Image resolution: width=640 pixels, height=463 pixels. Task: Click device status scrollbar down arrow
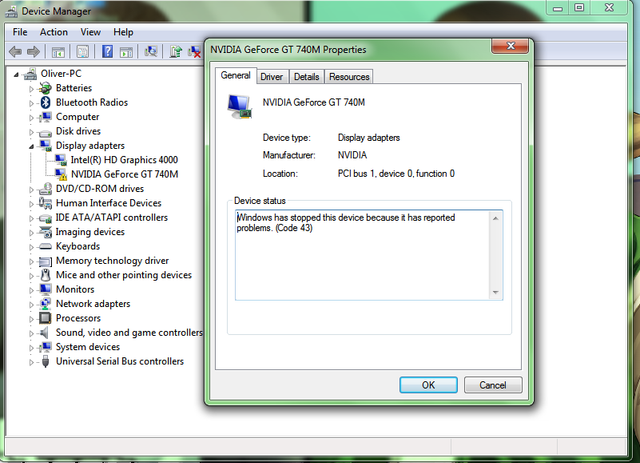(x=496, y=292)
